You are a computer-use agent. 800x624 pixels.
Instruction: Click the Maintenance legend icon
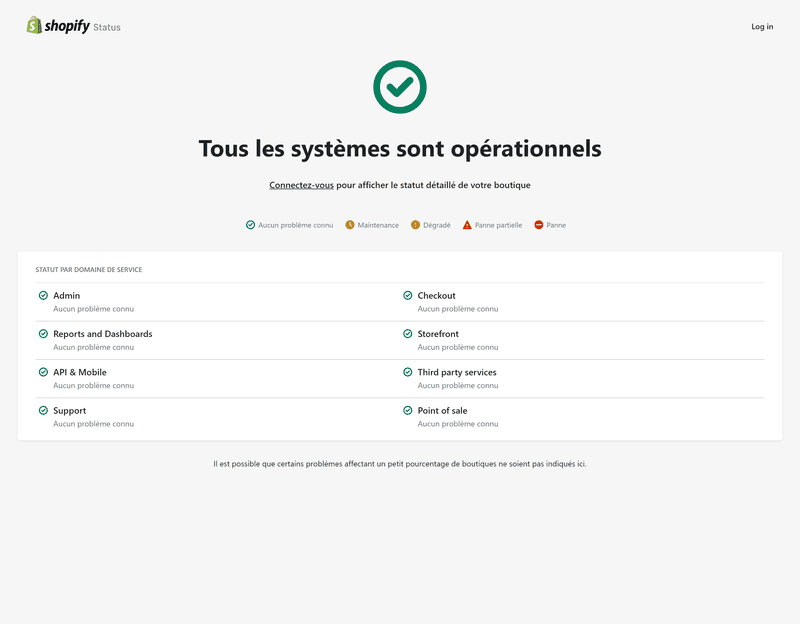(350, 225)
